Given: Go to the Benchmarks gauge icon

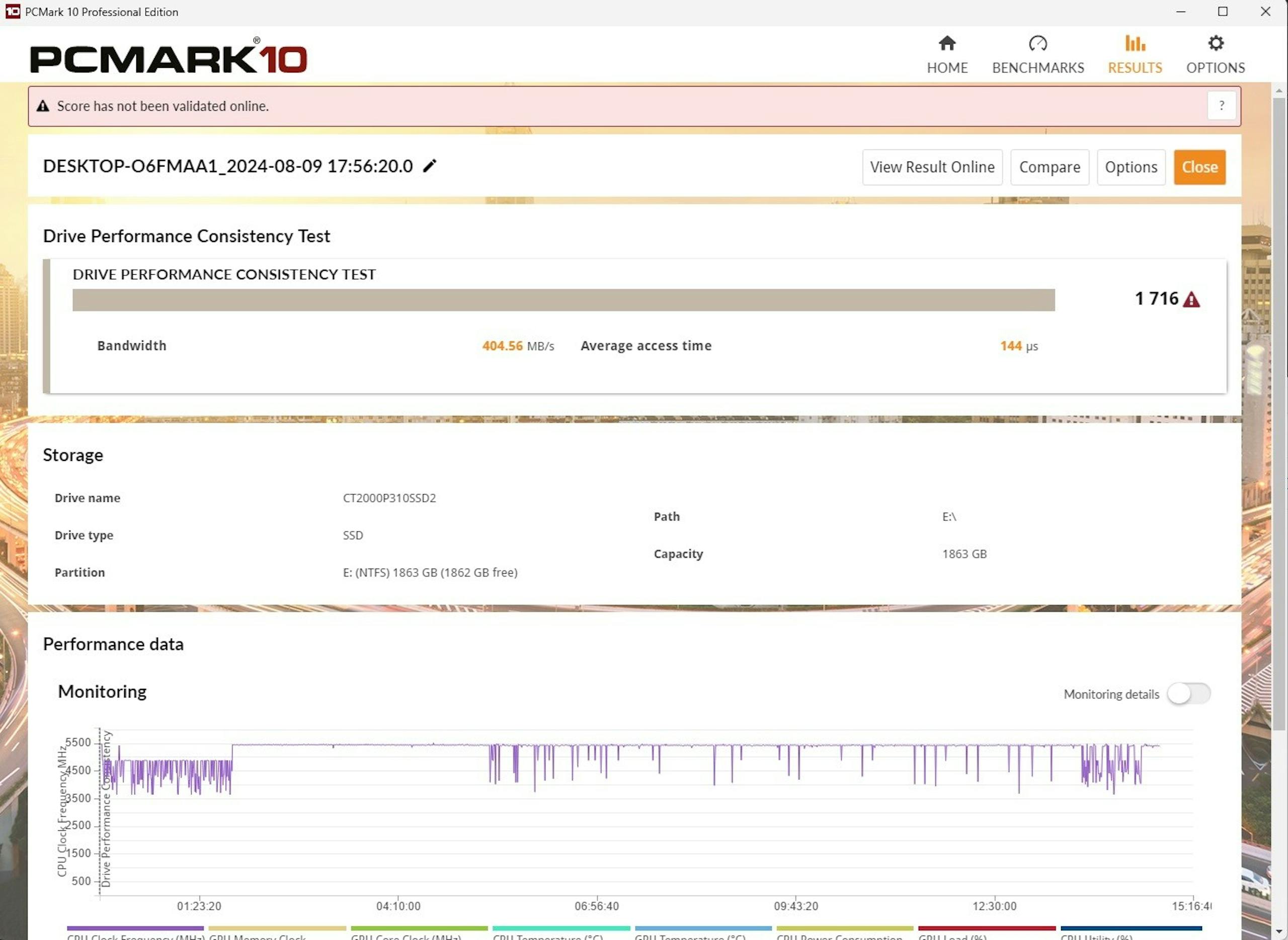Looking at the screenshot, I should tap(1037, 43).
